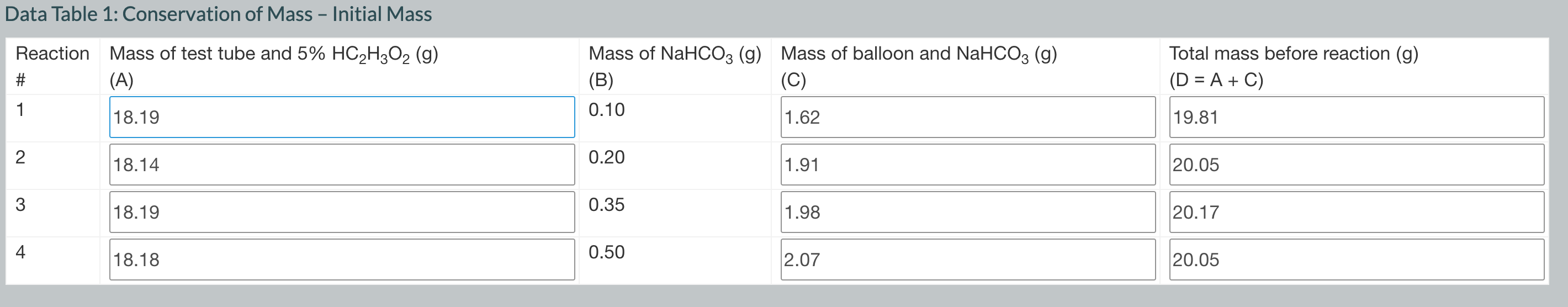Click the 0.50 NaHCO3 mass cell
Image resolution: width=1568 pixels, height=307 pixels.
606,252
